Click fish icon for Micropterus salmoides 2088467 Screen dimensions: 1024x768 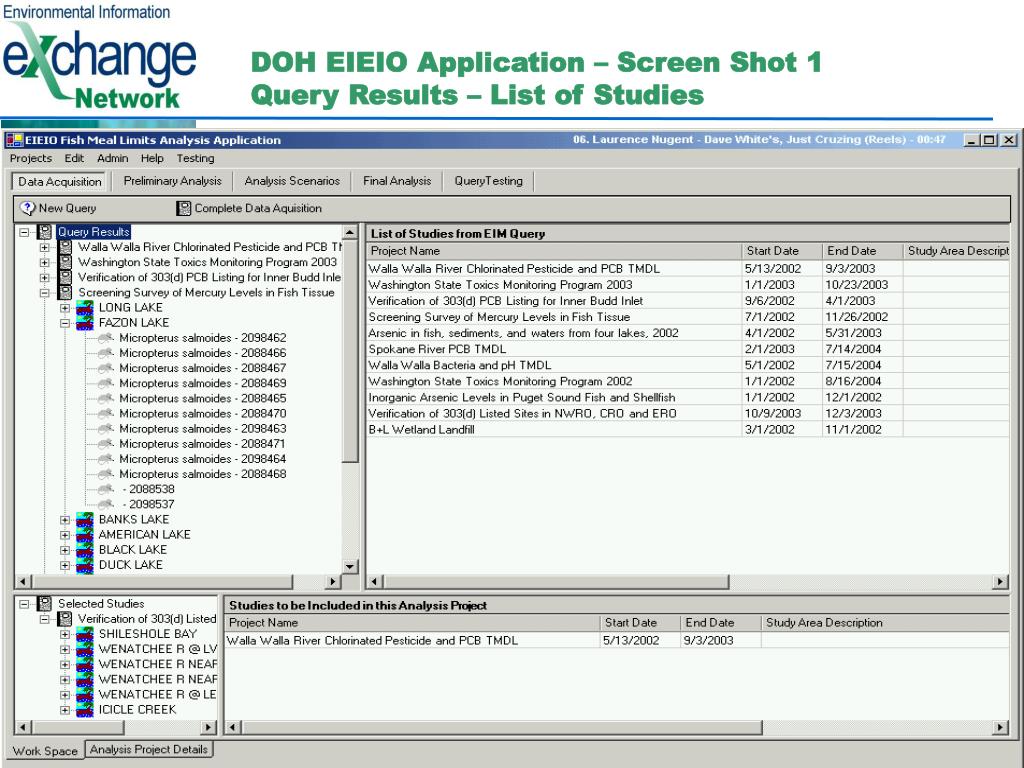[106, 368]
